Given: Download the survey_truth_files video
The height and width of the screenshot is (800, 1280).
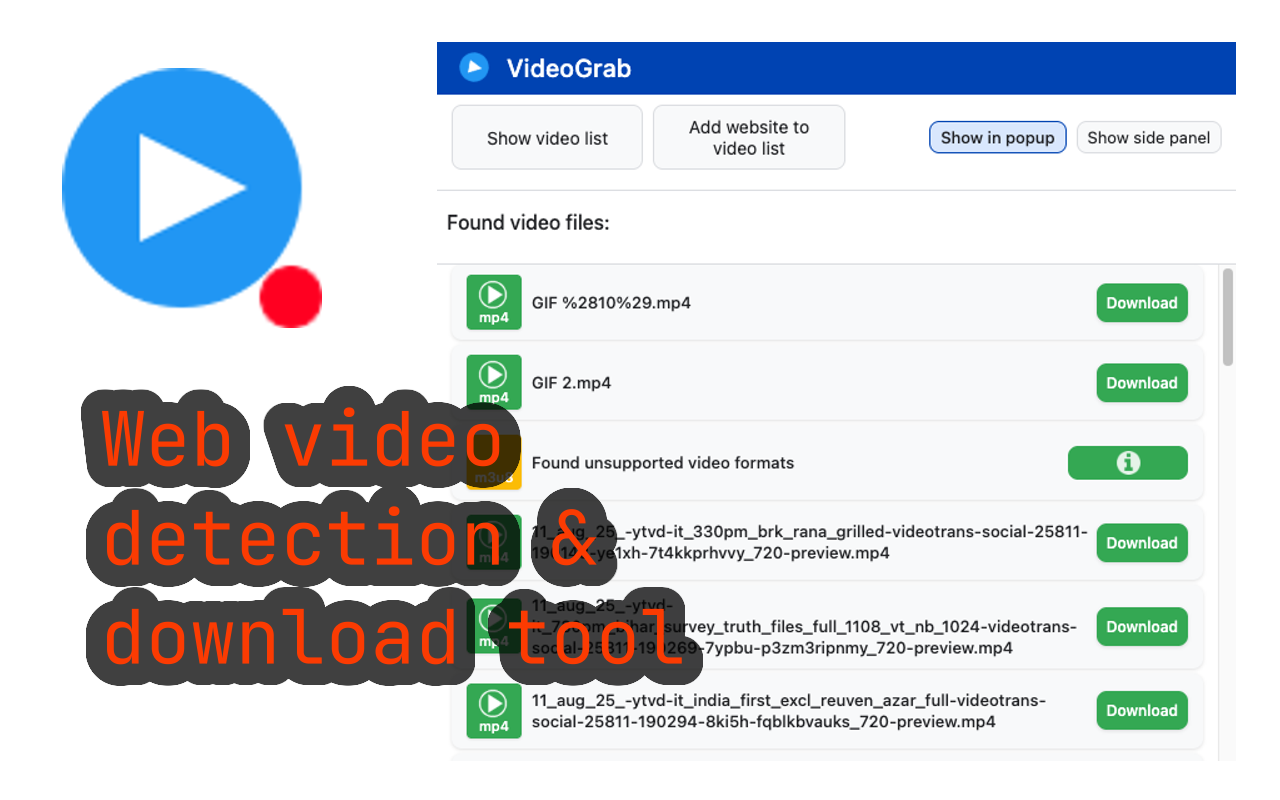Looking at the screenshot, I should pyautogui.click(x=1142, y=627).
